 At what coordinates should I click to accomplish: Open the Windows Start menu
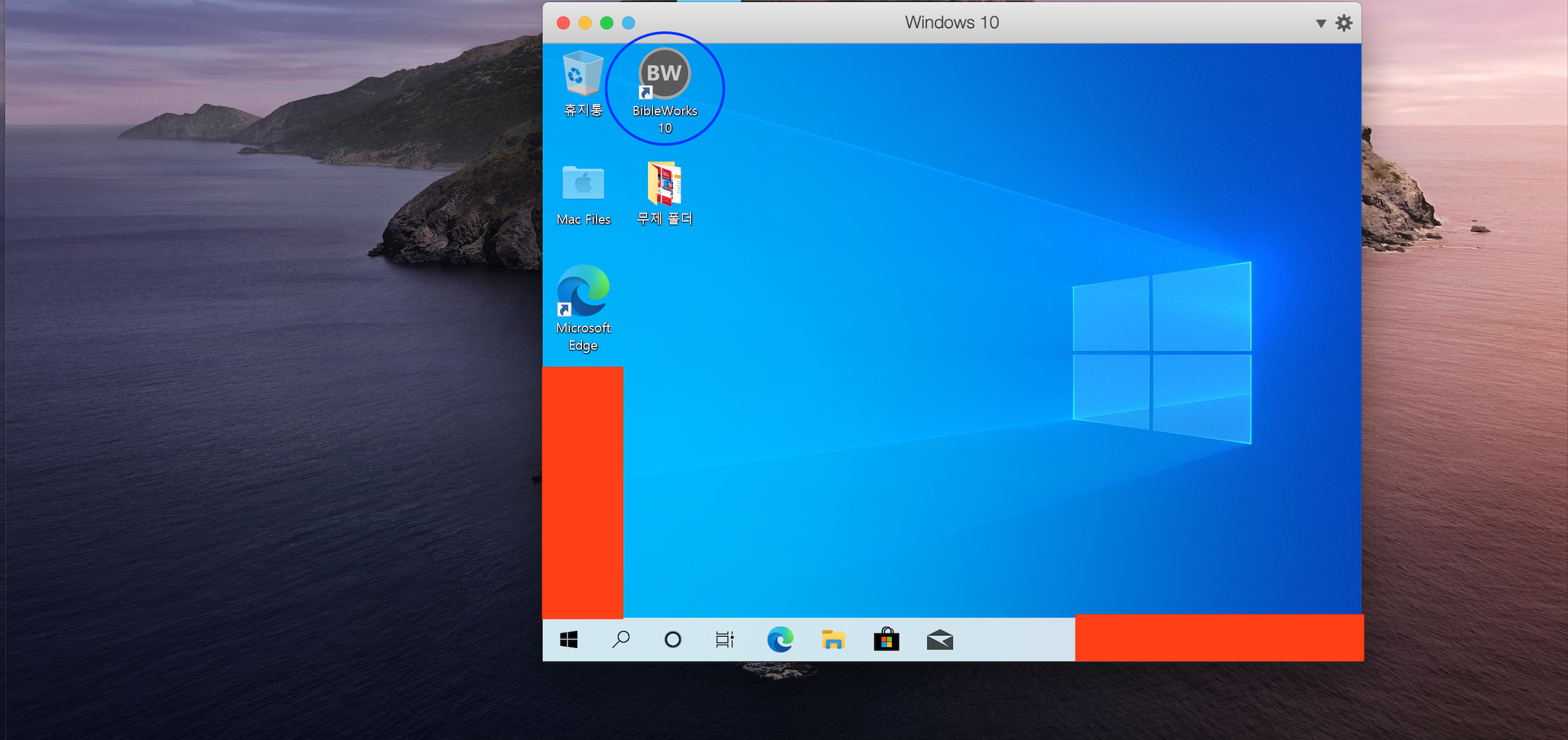[569, 639]
